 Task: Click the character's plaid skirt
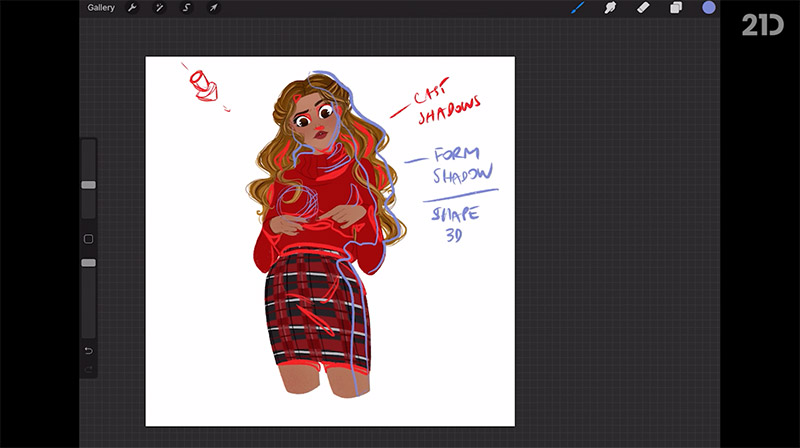click(315, 310)
